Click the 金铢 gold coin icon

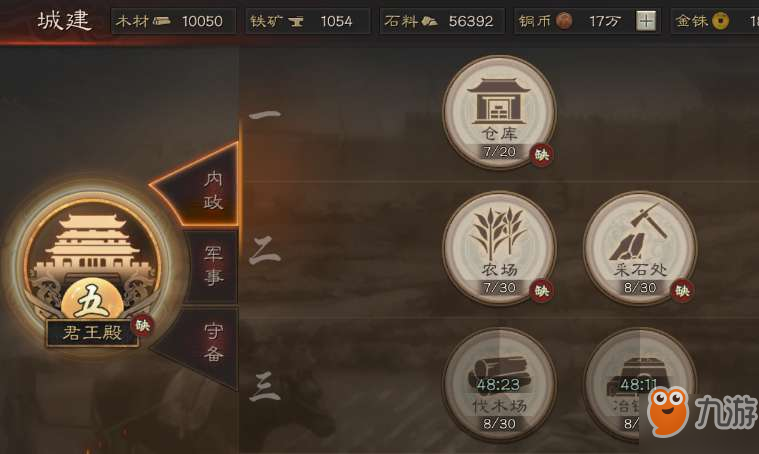(x=720, y=21)
